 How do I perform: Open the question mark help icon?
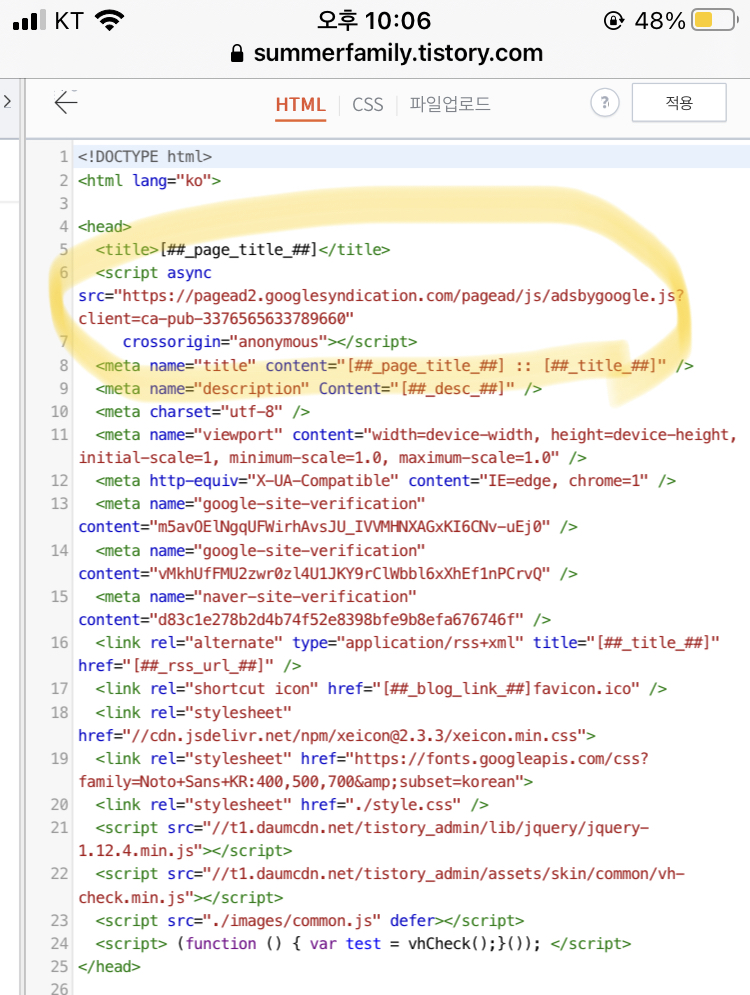[605, 102]
